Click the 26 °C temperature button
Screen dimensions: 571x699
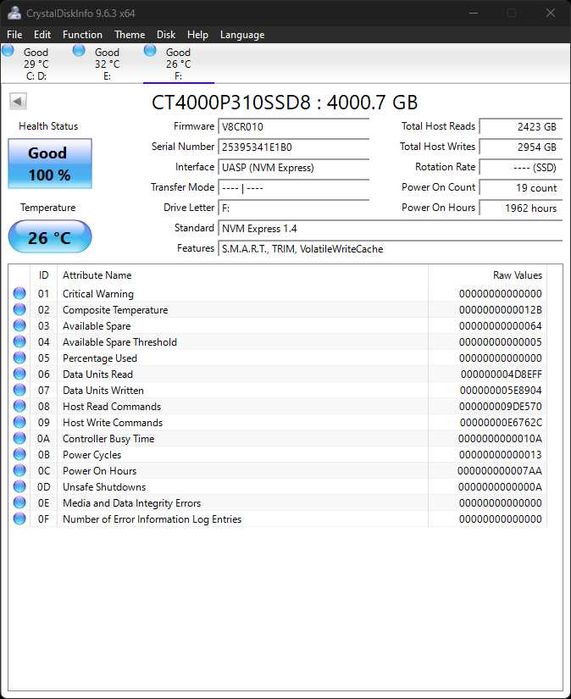pos(50,237)
